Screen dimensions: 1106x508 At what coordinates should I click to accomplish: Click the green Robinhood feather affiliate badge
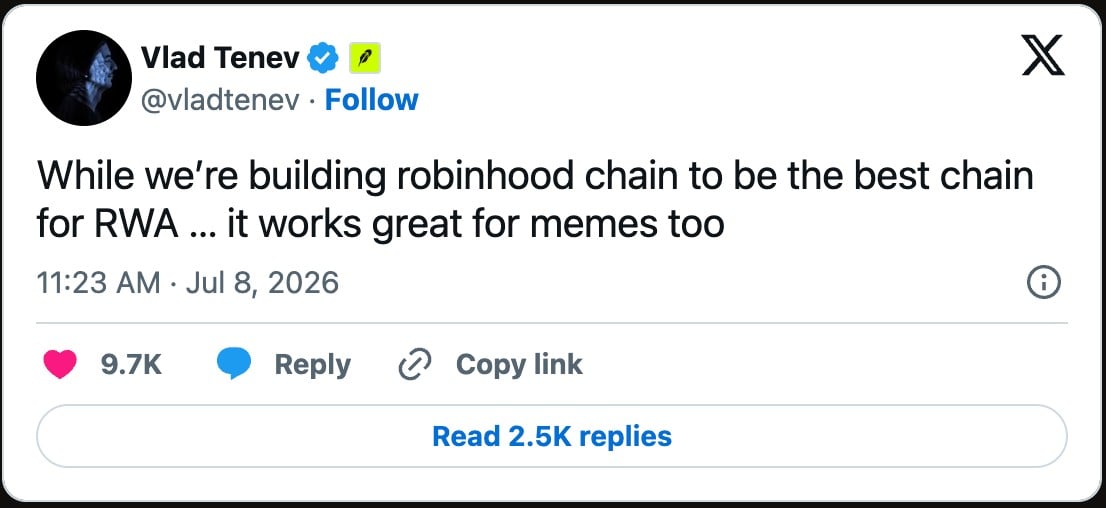[x=365, y=58]
